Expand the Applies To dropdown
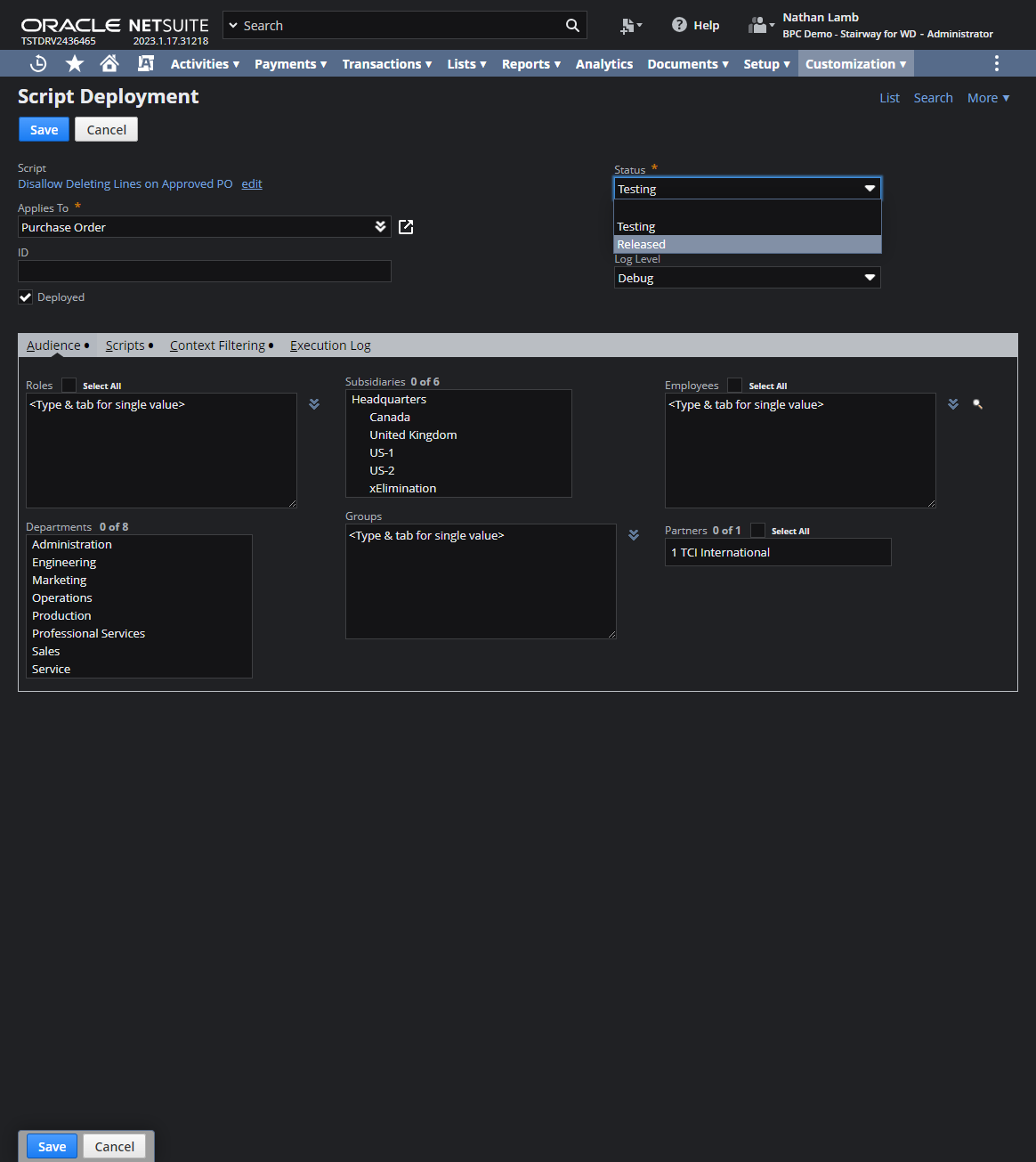 pos(380,227)
